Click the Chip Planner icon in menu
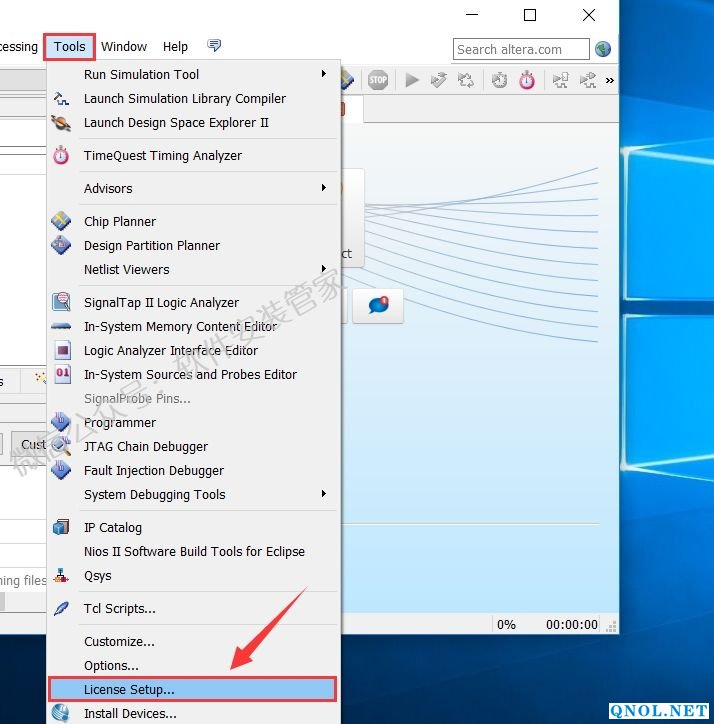The width and height of the screenshot is (714, 724). tap(62, 222)
